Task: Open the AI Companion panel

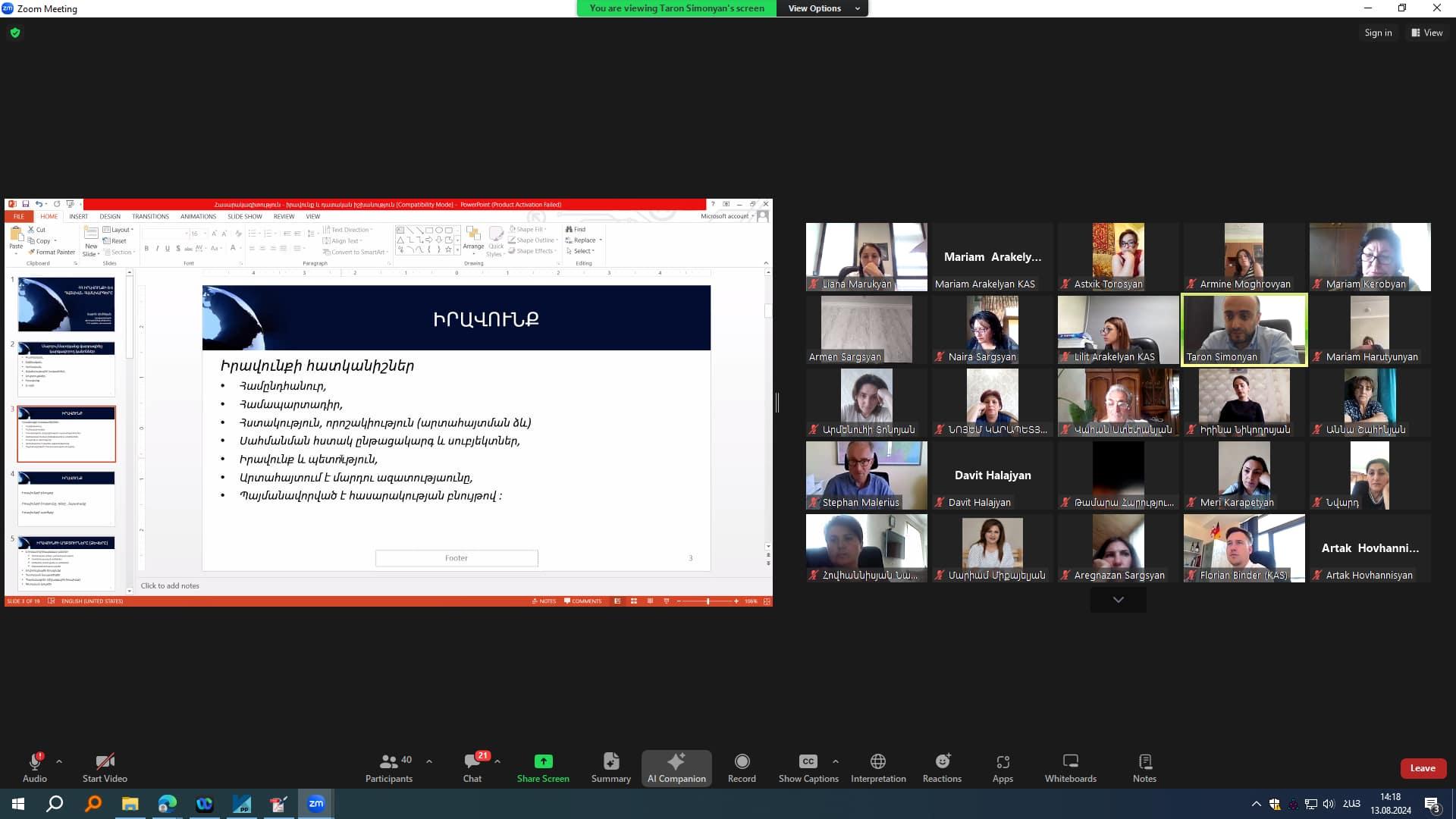Action: (676, 767)
